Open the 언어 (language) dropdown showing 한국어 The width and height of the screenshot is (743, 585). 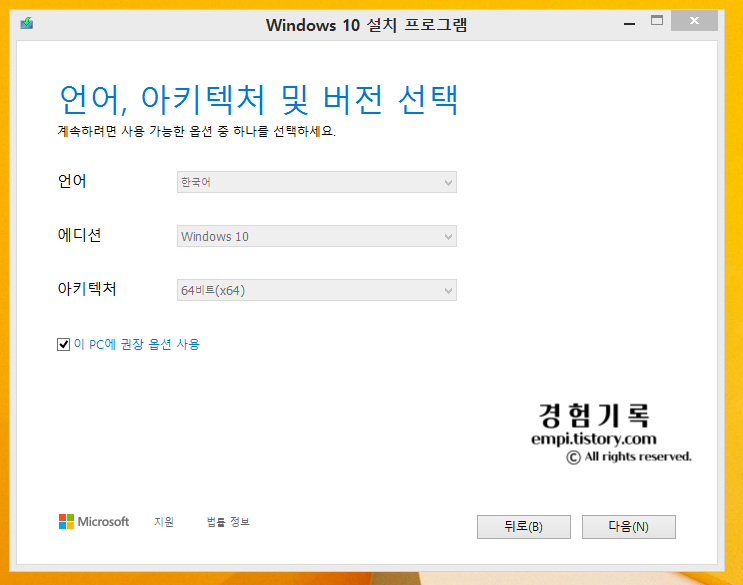(317, 182)
